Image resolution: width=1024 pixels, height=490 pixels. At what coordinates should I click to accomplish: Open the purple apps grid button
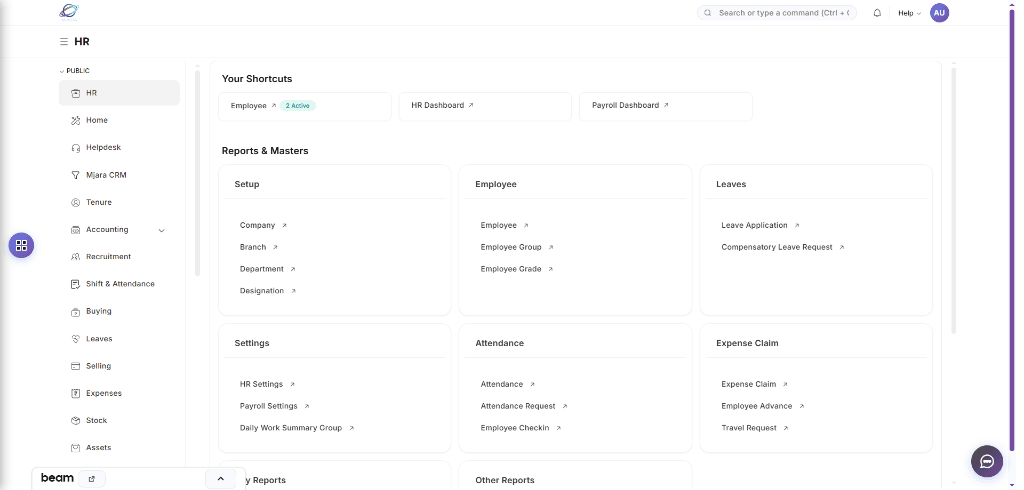coord(21,246)
